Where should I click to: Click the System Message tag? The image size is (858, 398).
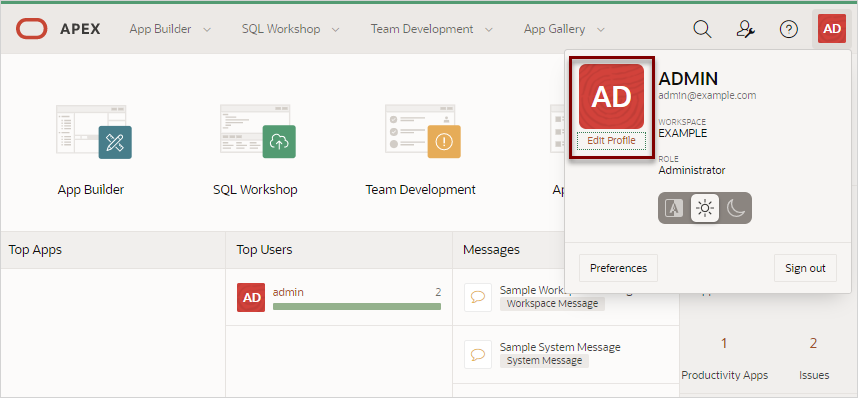(544, 361)
